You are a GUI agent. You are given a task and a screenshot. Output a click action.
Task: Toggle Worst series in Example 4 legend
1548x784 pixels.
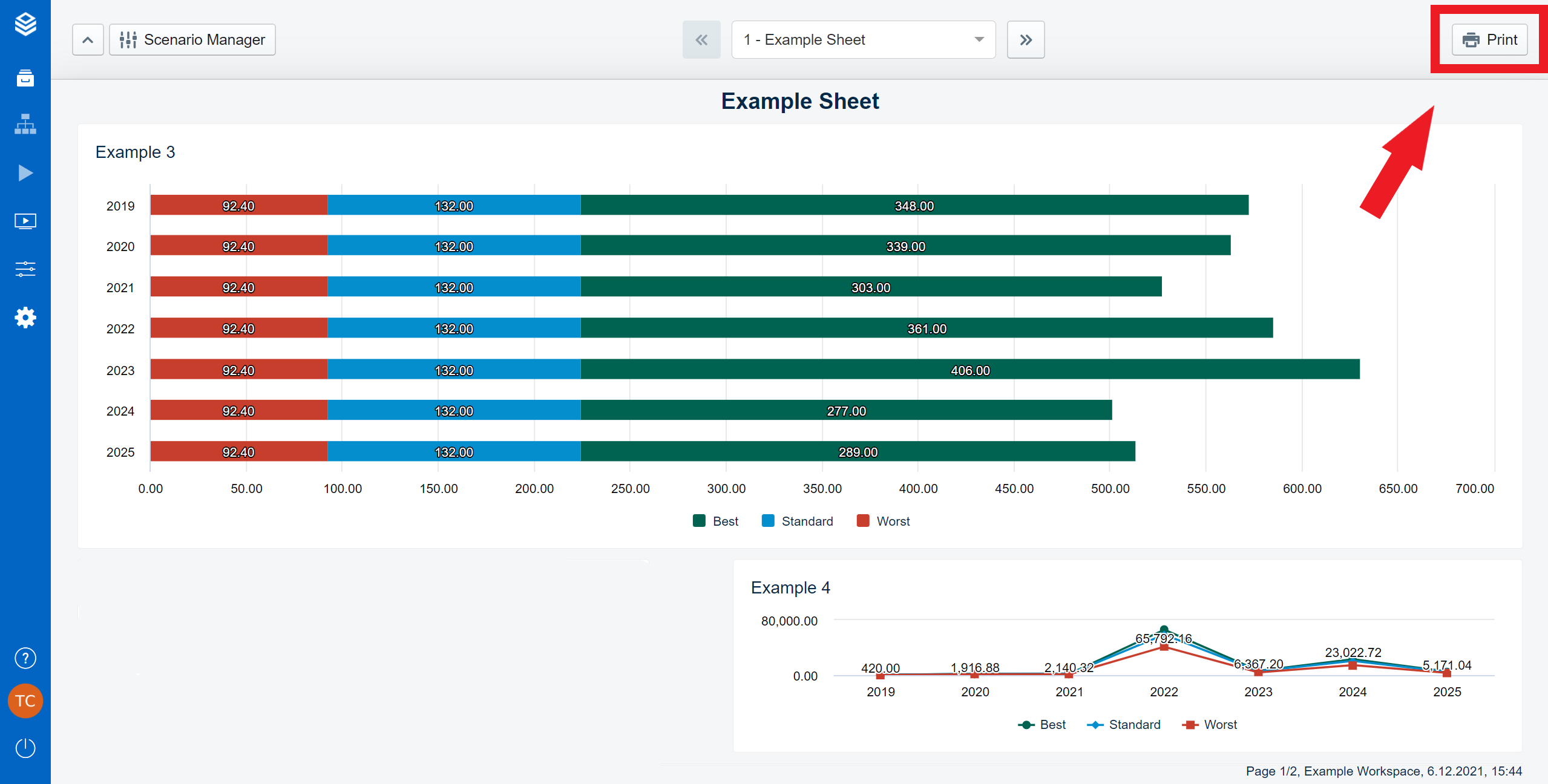tap(1210, 724)
